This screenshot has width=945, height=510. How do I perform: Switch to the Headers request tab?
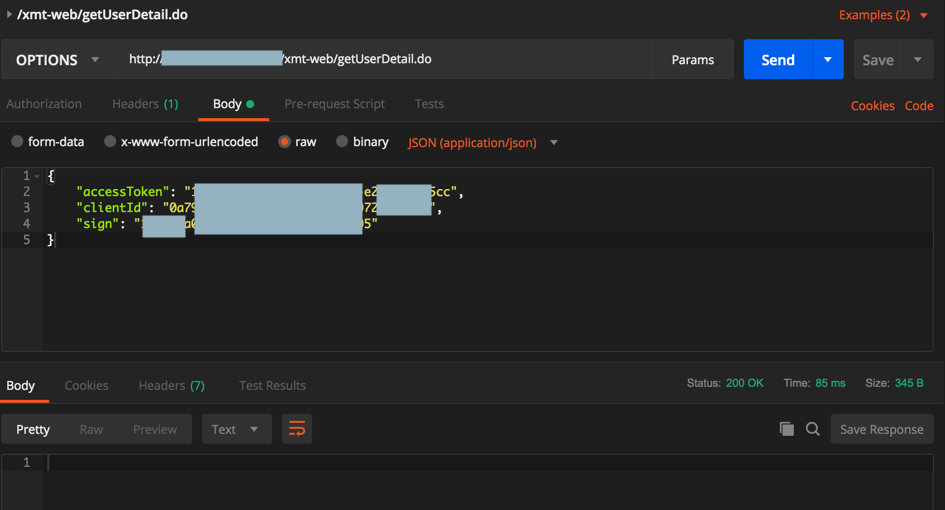click(x=145, y=104)
